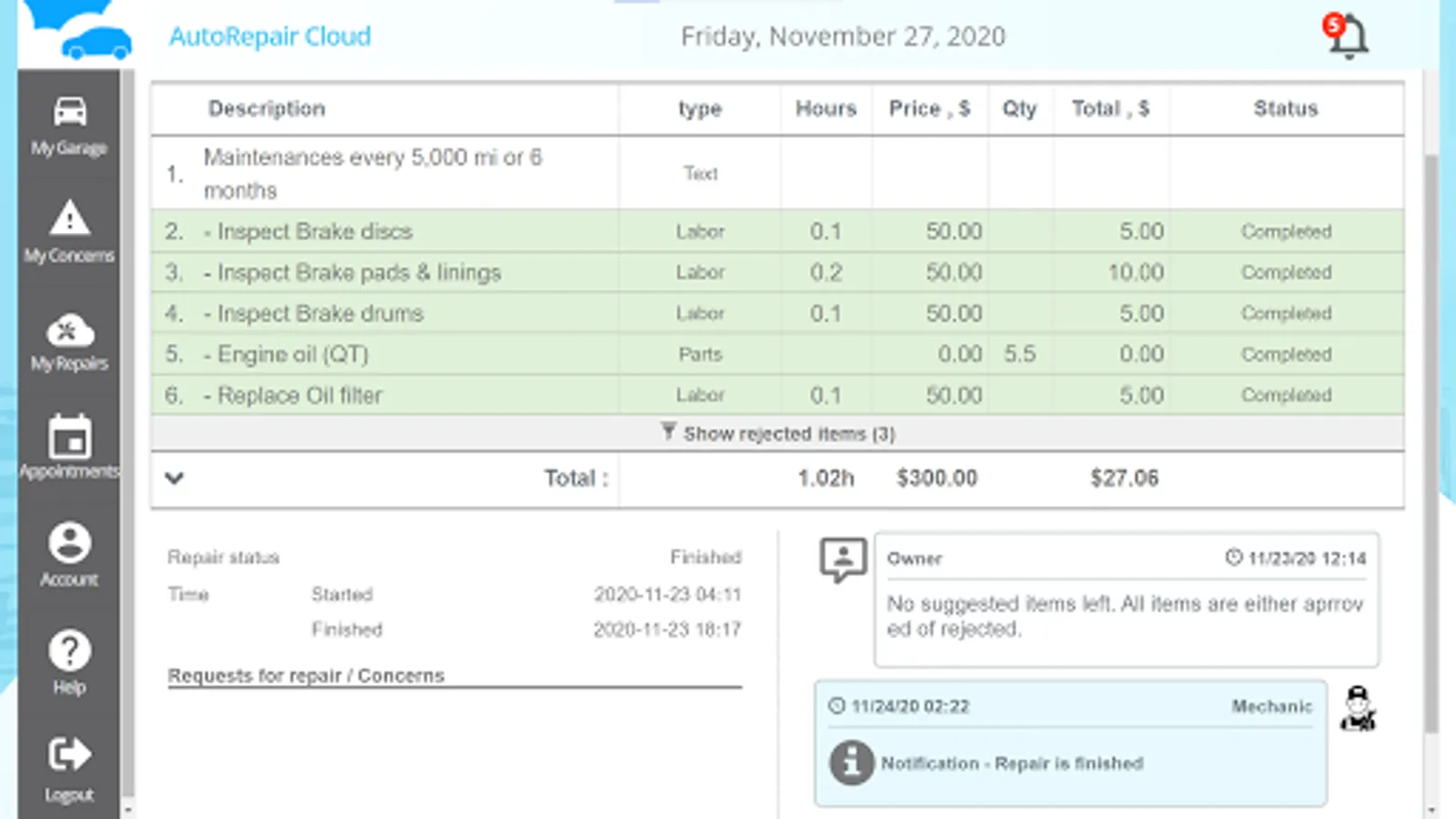This screenshot has height=819, width=1456.
Task: Click the Help question mark icon
Action: pos(69,652)
